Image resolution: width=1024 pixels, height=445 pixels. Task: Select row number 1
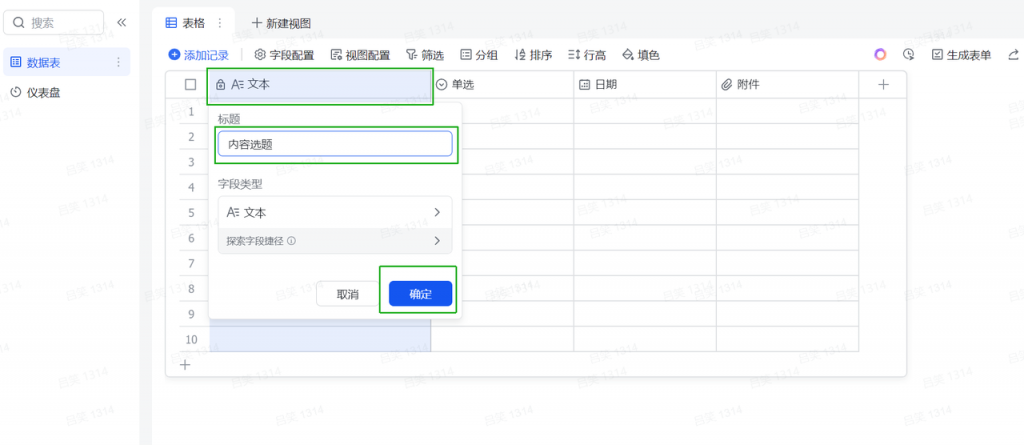coord(191,112)
